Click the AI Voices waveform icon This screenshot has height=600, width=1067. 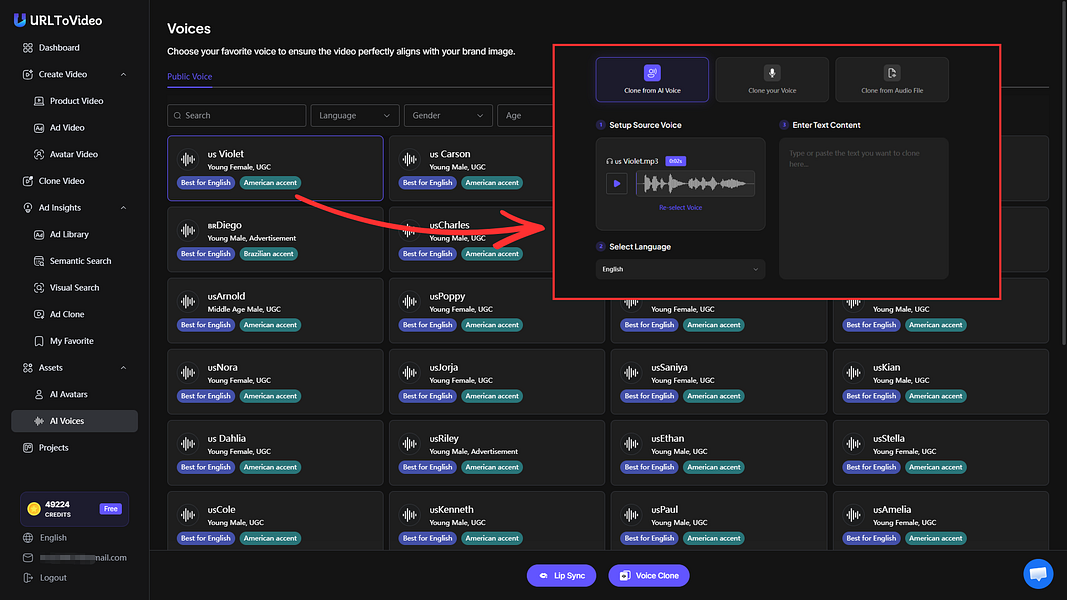[x=39, y=421]
